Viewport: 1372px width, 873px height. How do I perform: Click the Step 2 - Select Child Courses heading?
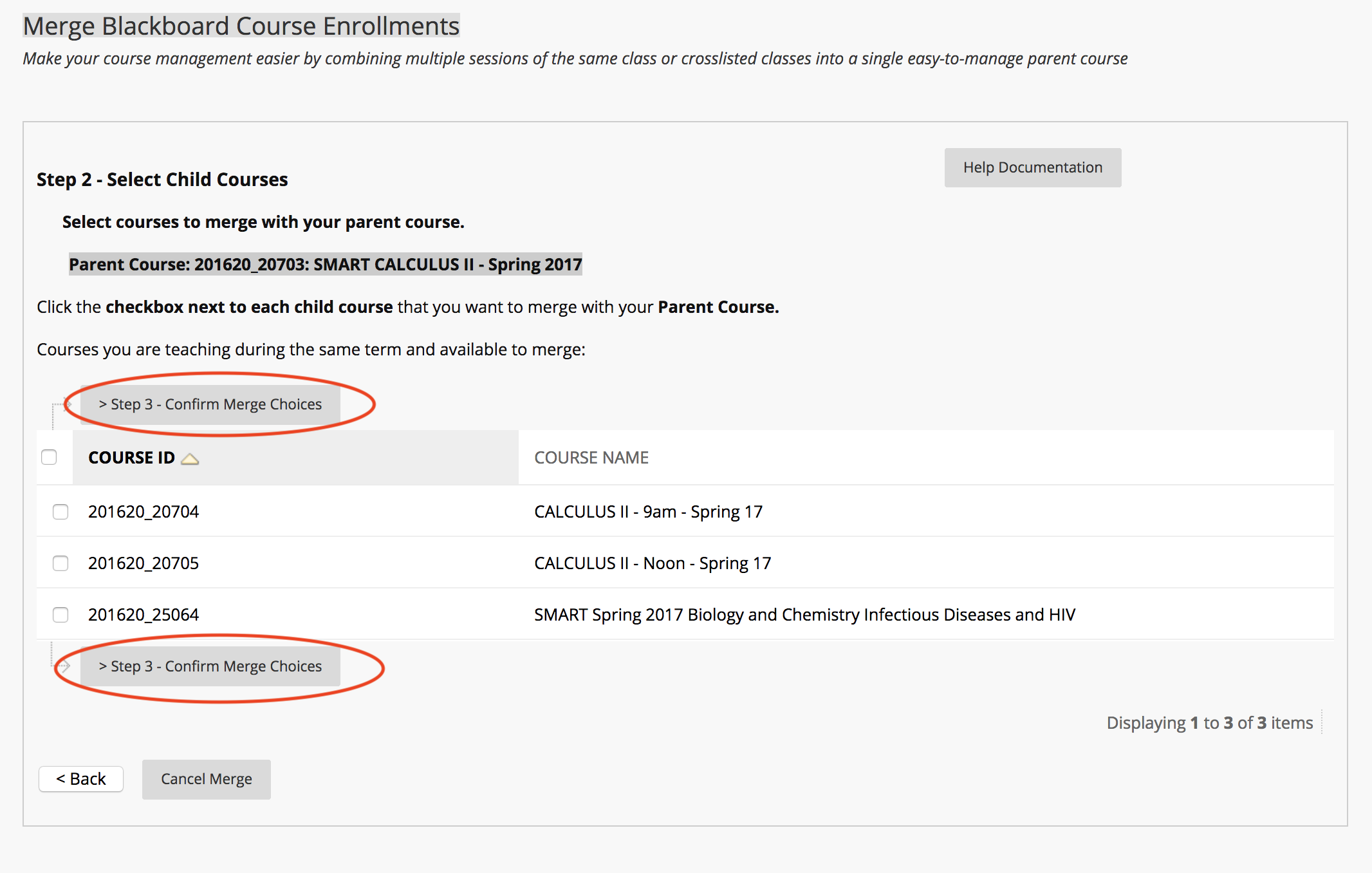pyautogui.click(x=162, y=180)
